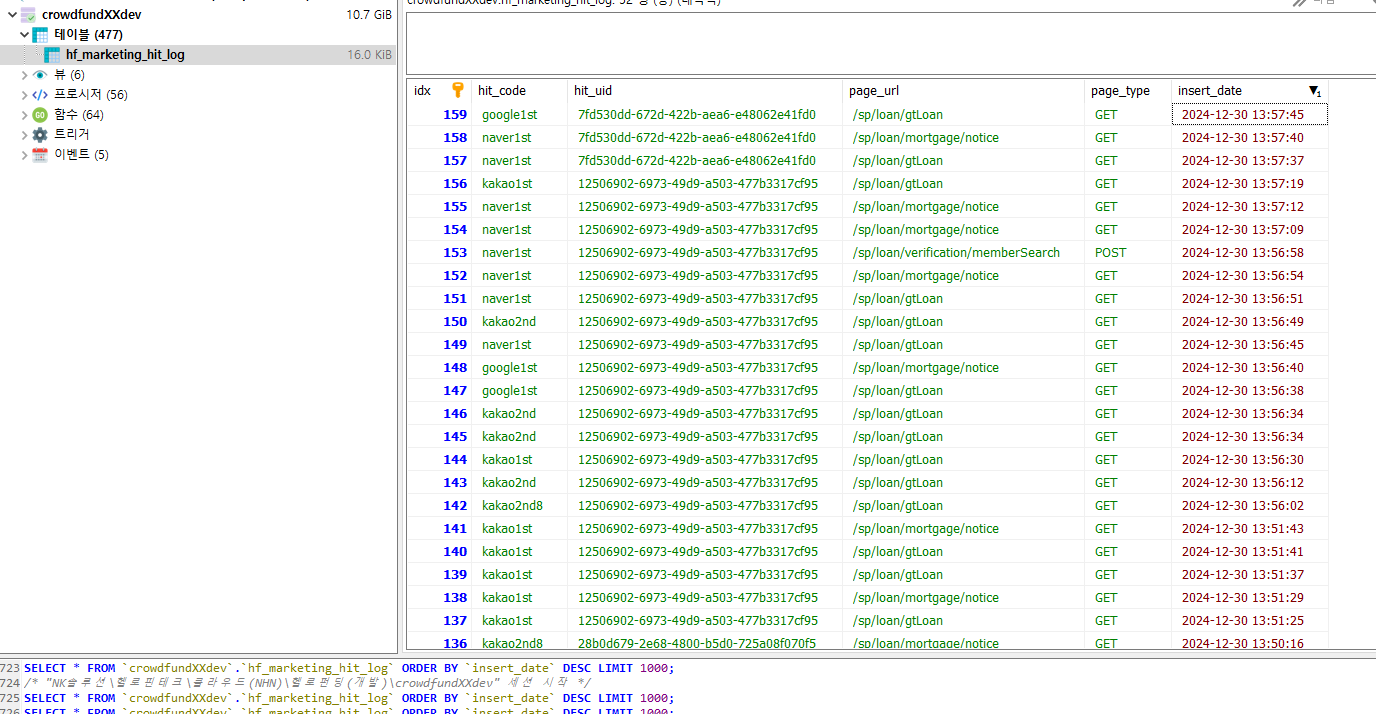Screen dimensions: 1376x714
Task: Click the idx cell 139
Action: [x=439, y=575]
